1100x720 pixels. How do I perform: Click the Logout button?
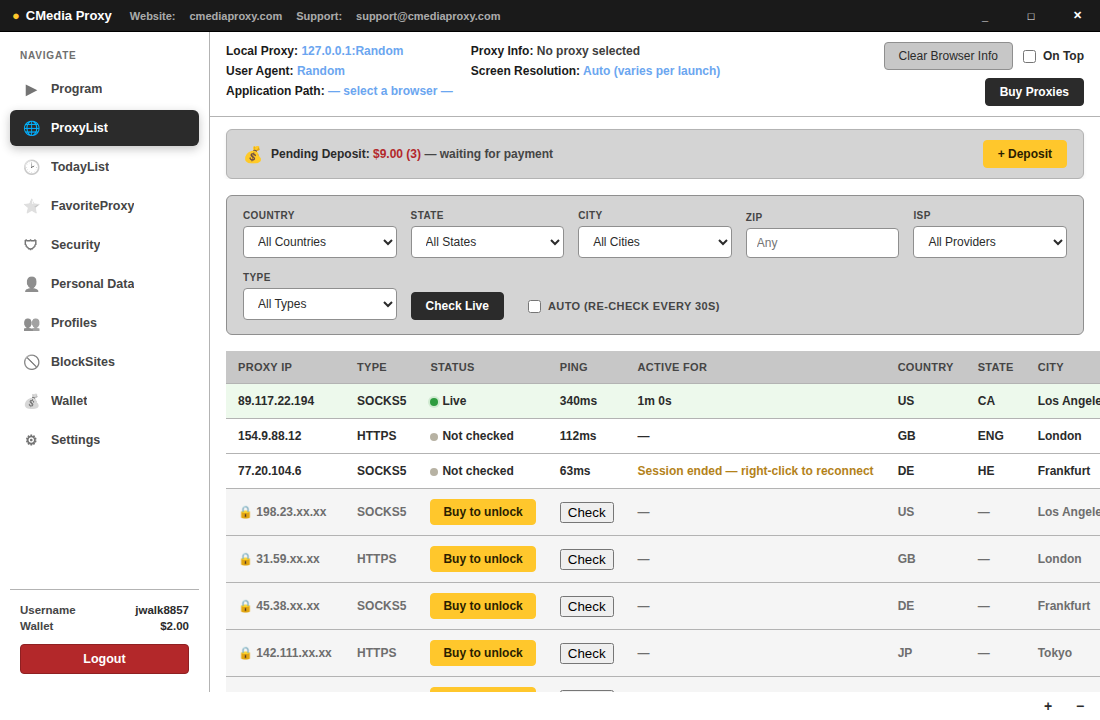pyautogui.click(x=105, y=659)
